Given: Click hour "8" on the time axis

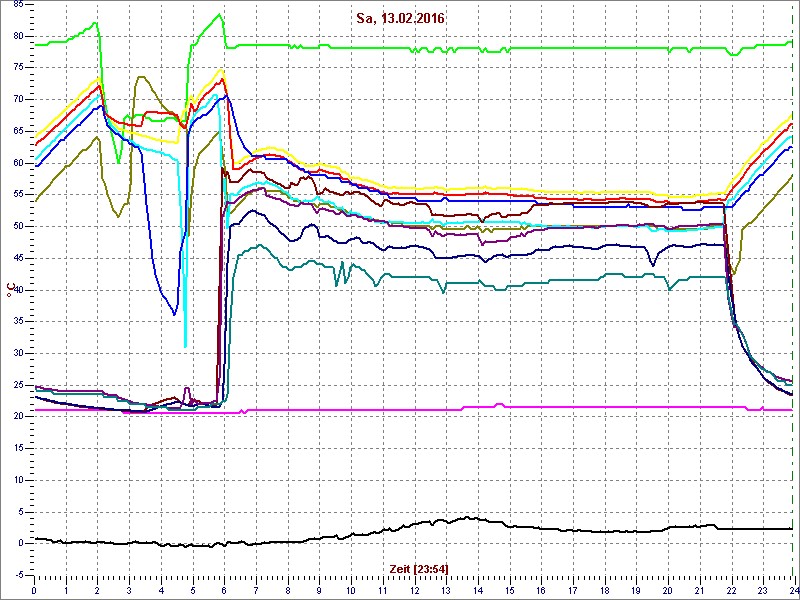Looking at the screenshot, I should coord(288,591).
